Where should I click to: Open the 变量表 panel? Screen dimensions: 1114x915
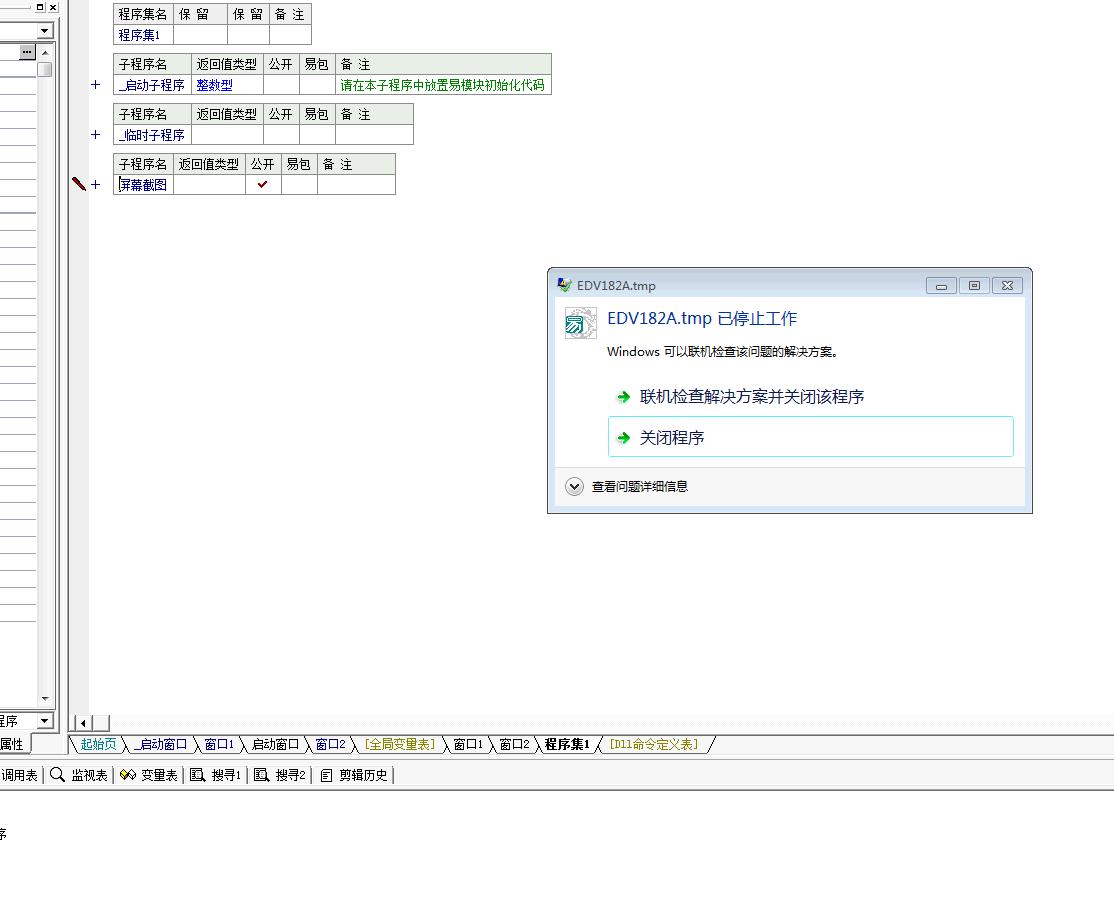(148, 775)
